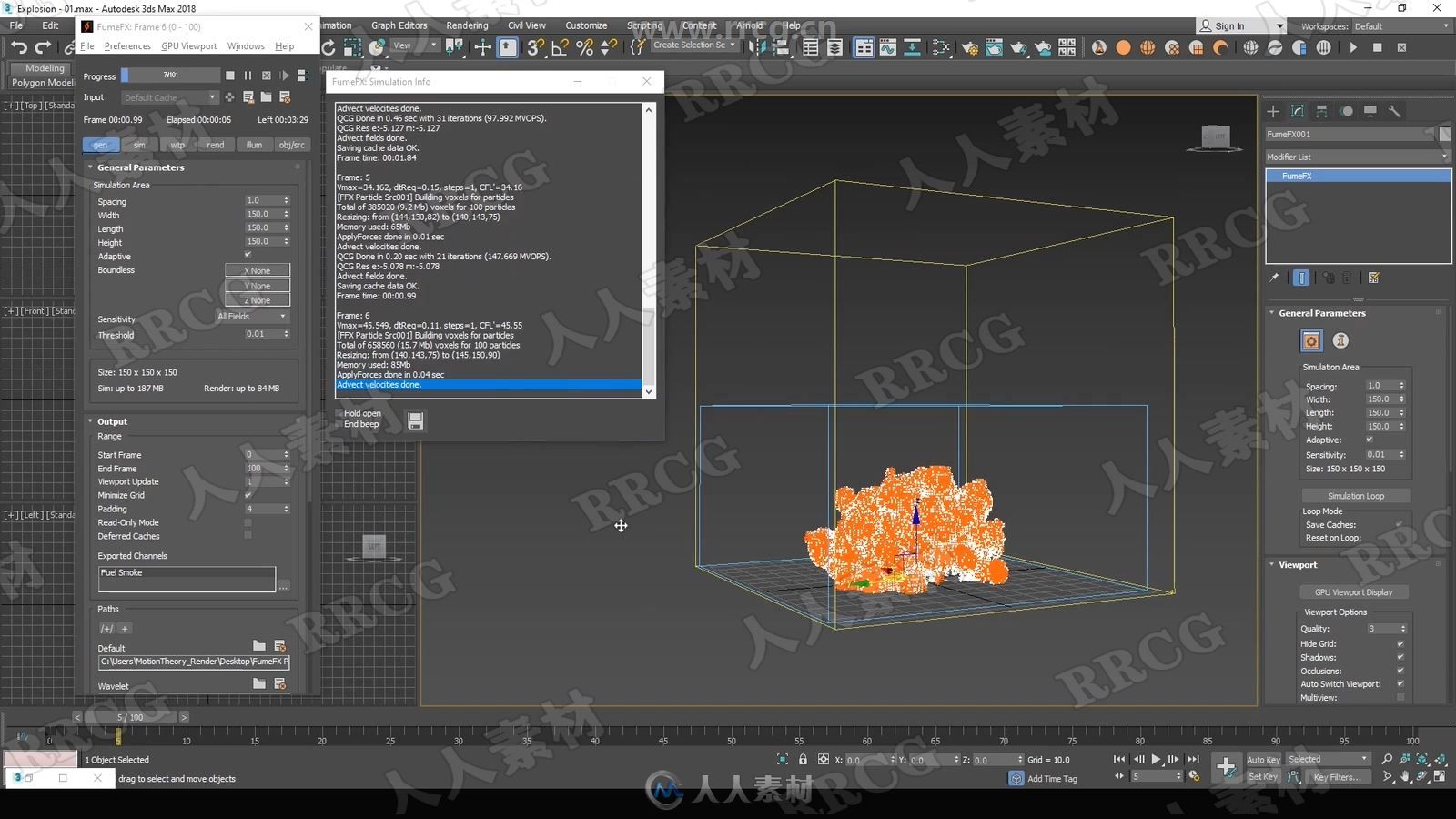1456x819 pixels.
Task: Open the FumeFX cache folder icon next to Input
Action: point(266,96)
